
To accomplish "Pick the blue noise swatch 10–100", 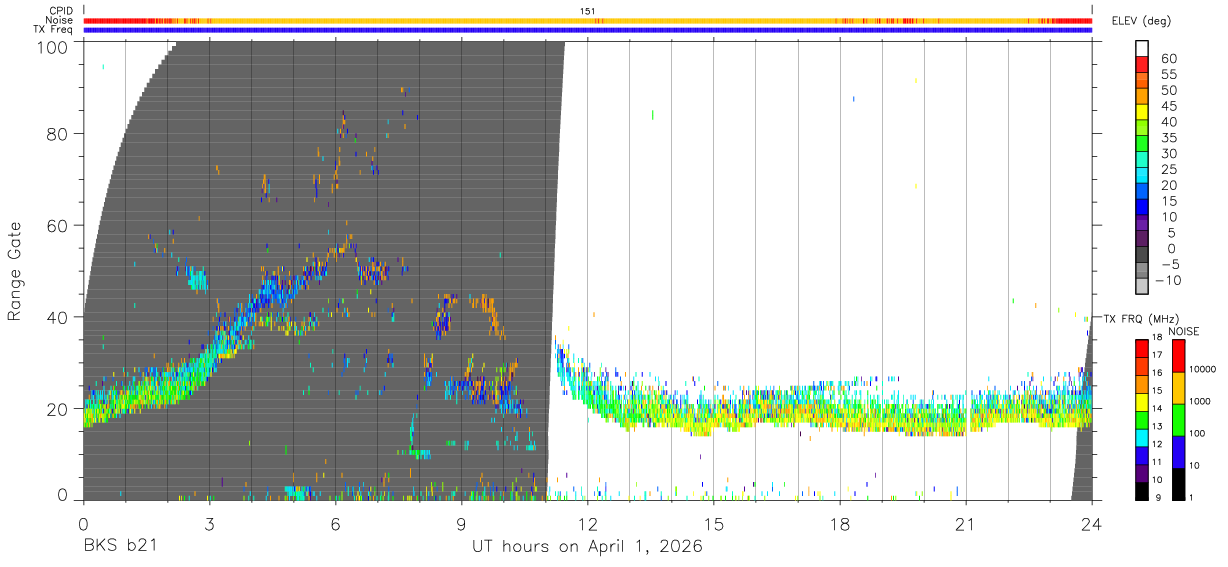I will coord(1178,452).
